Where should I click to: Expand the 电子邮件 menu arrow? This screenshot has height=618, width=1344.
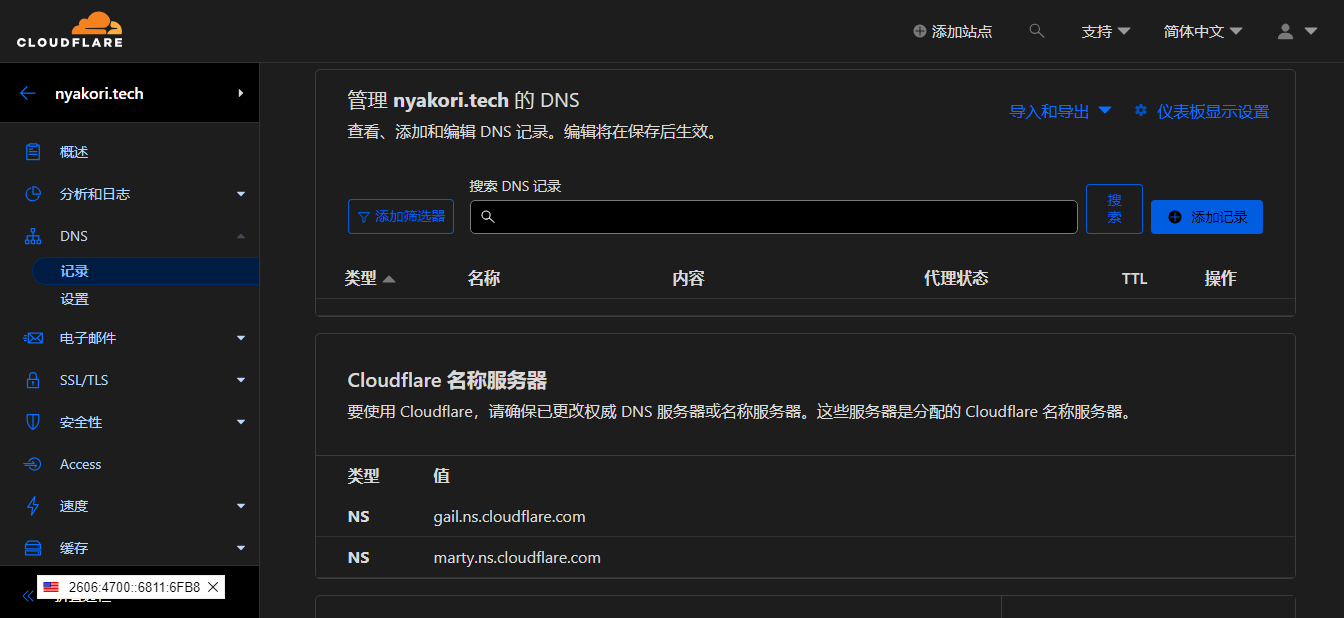point(241,338)
